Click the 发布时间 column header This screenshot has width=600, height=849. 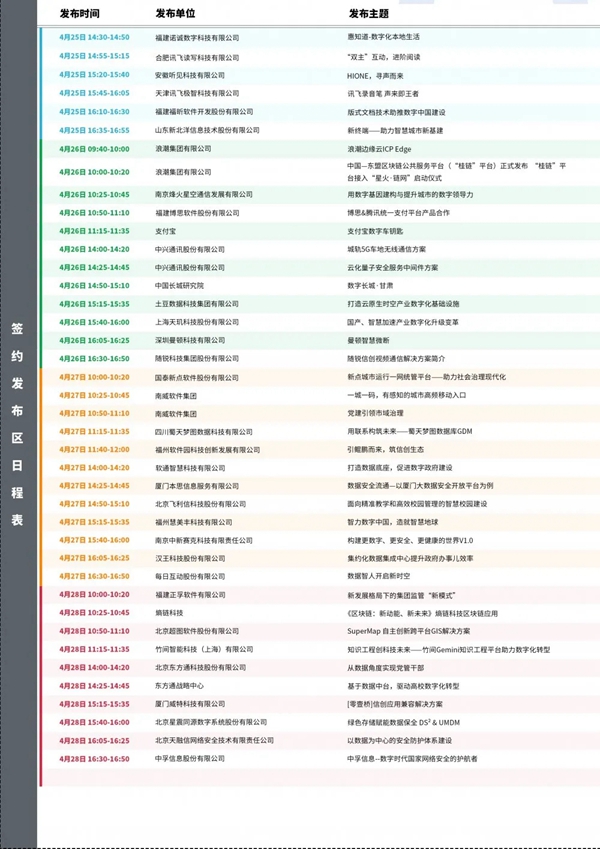click(x=79, y=14)
